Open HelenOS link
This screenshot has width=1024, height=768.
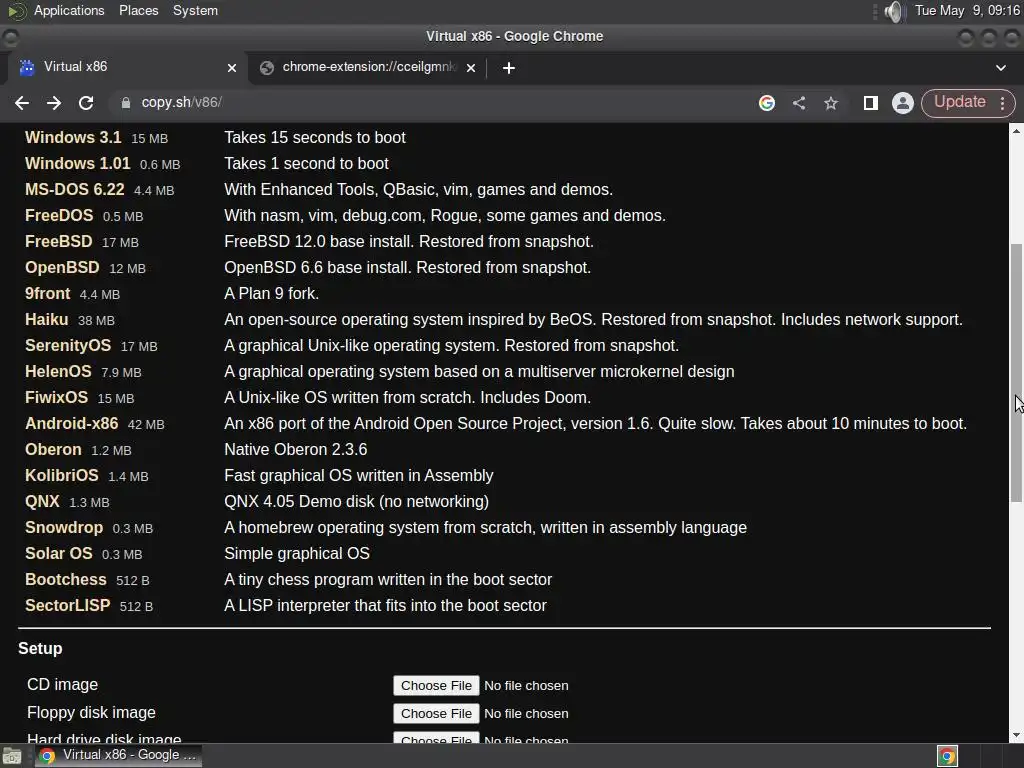[58, 372]
